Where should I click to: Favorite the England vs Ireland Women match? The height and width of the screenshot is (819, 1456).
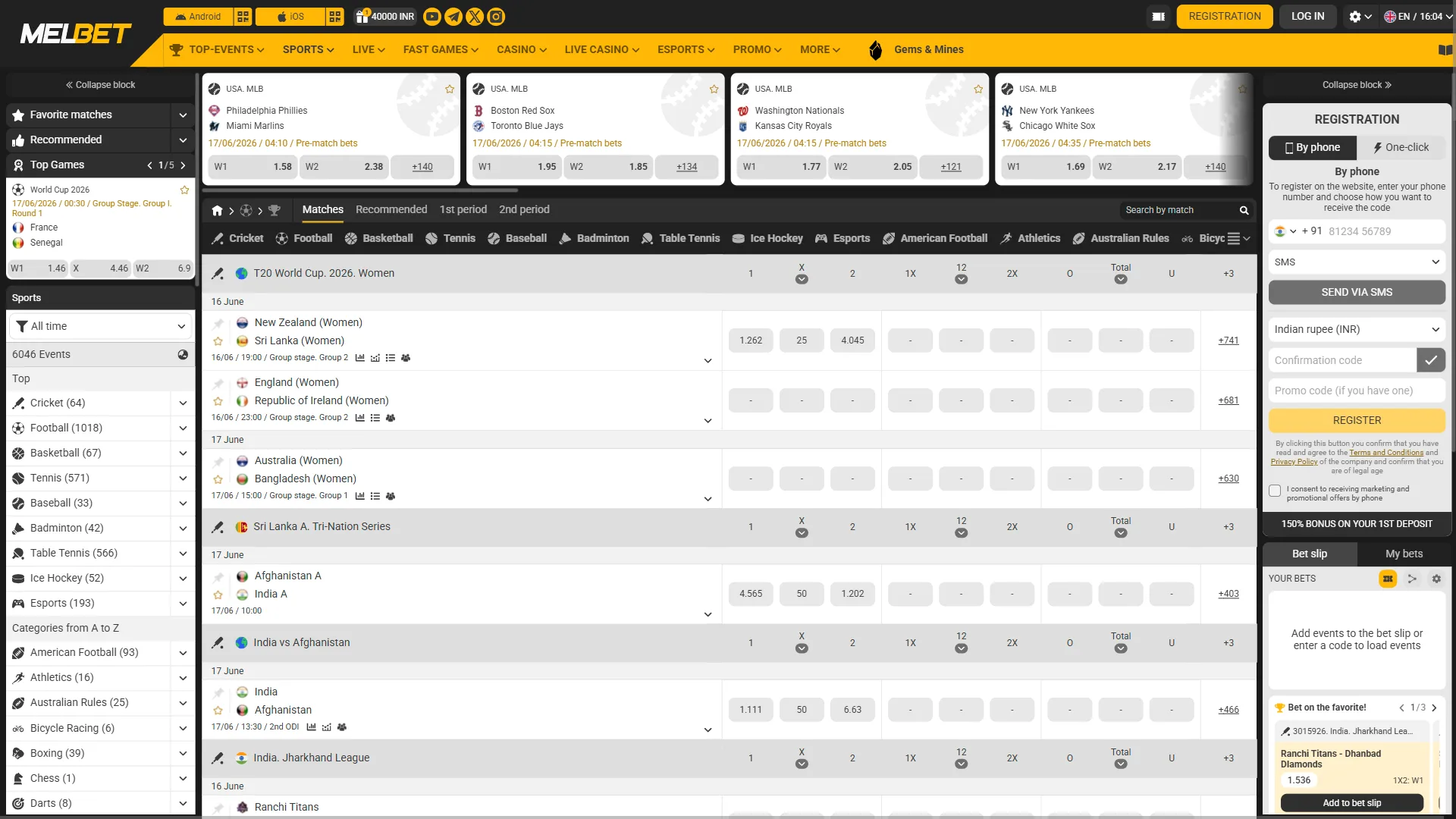pyautogui.click(x=218, y=401)
